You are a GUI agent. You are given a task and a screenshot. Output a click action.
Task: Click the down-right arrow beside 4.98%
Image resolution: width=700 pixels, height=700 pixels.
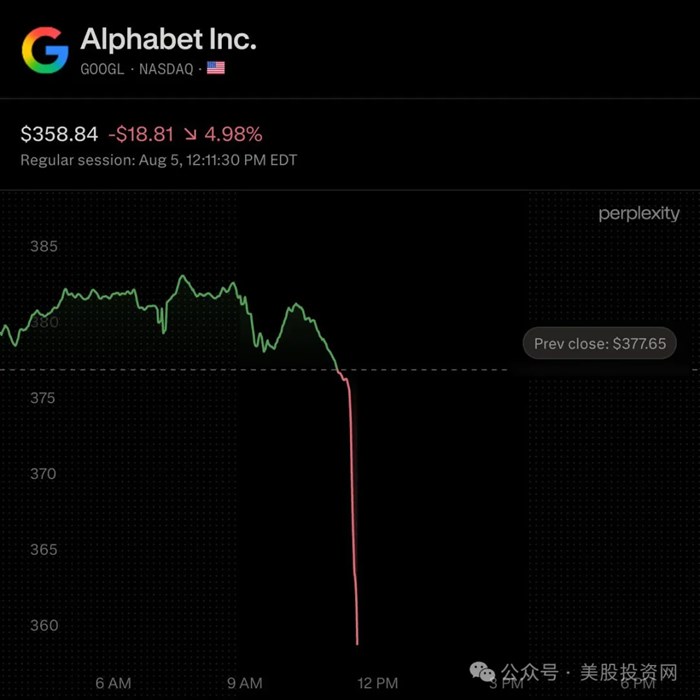coord(190,134)
